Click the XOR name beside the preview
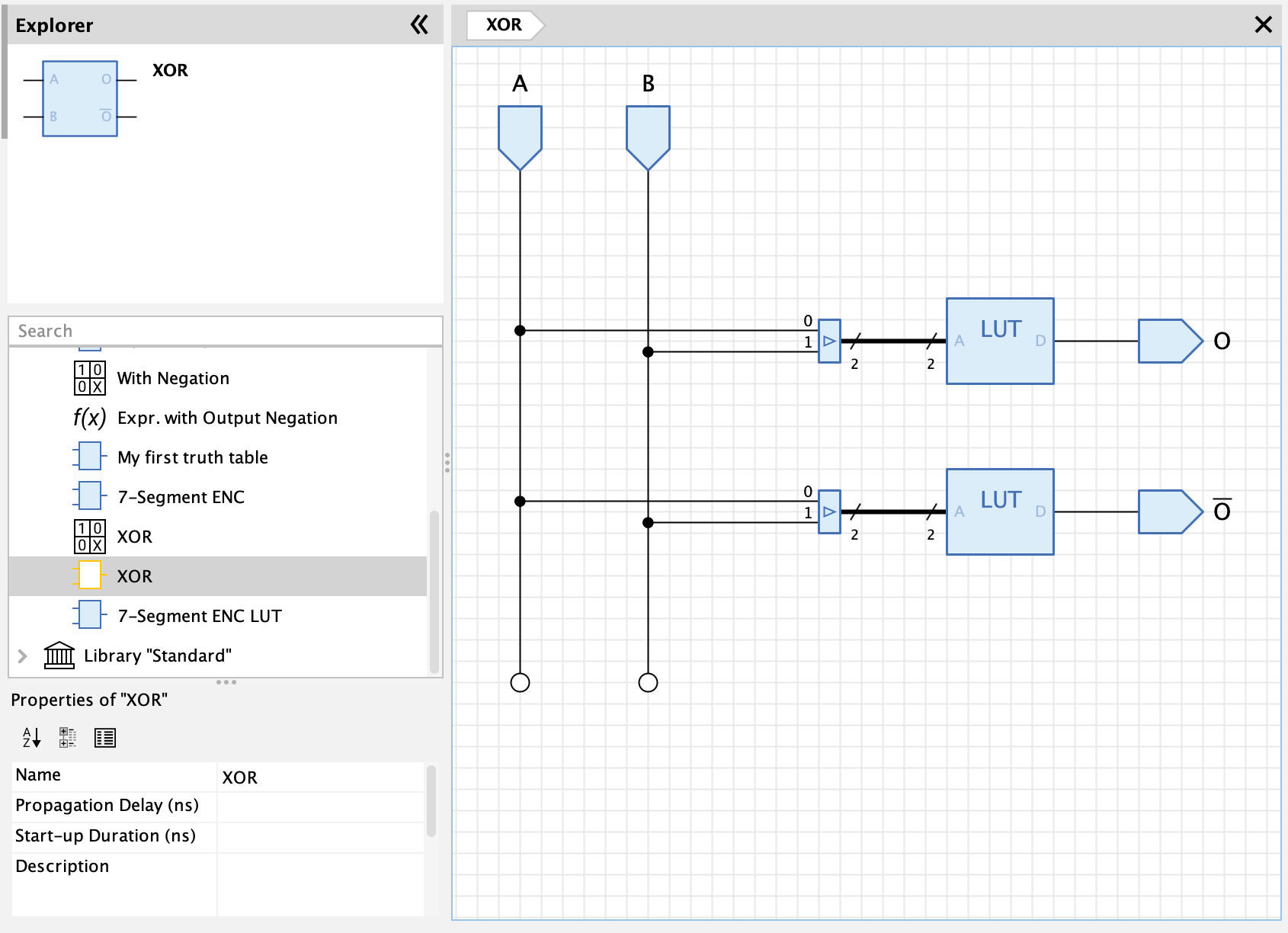Viewport: 1288px width, 933px height. (170, 70)
